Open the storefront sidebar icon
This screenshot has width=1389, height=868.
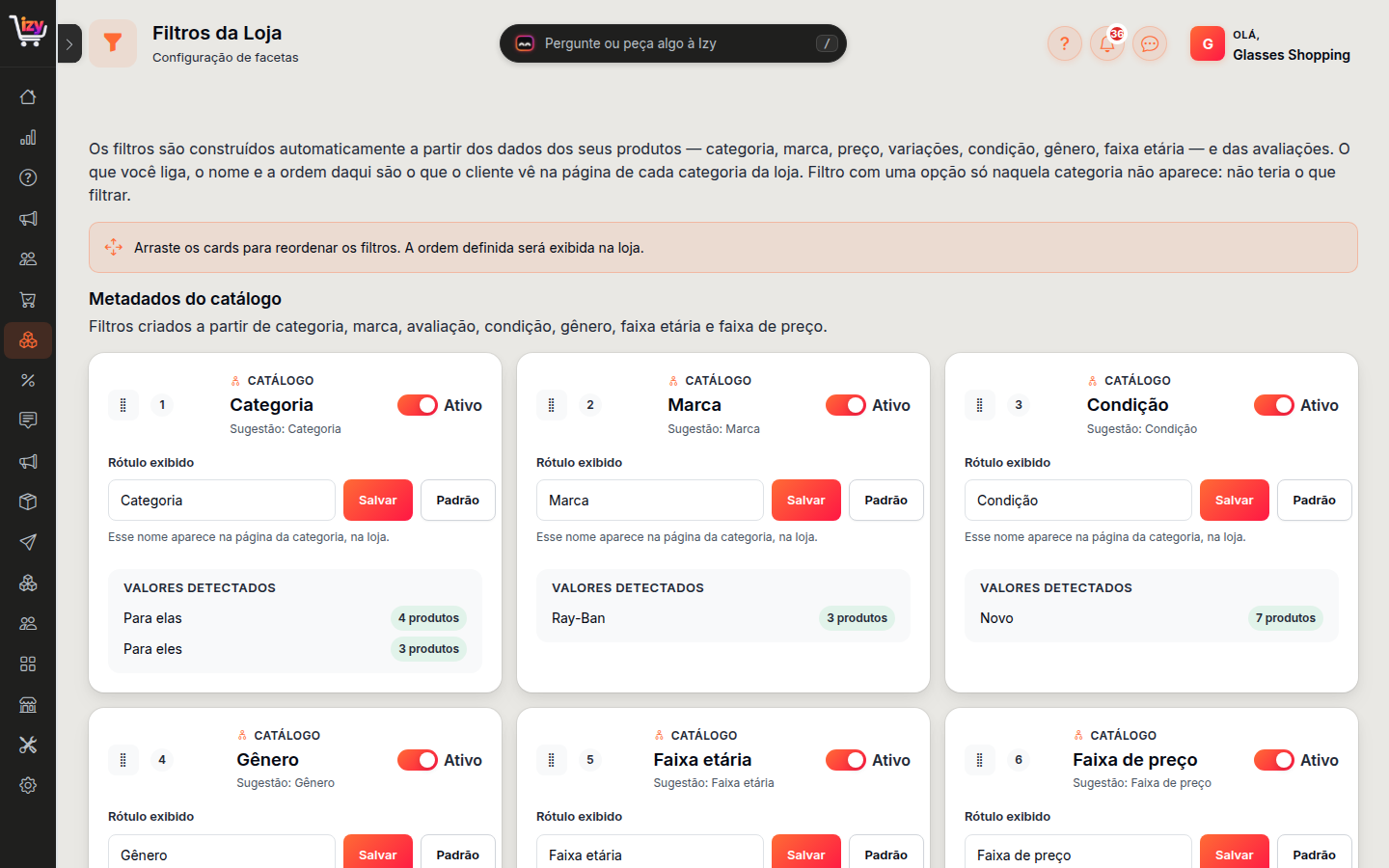pos(28,704)
